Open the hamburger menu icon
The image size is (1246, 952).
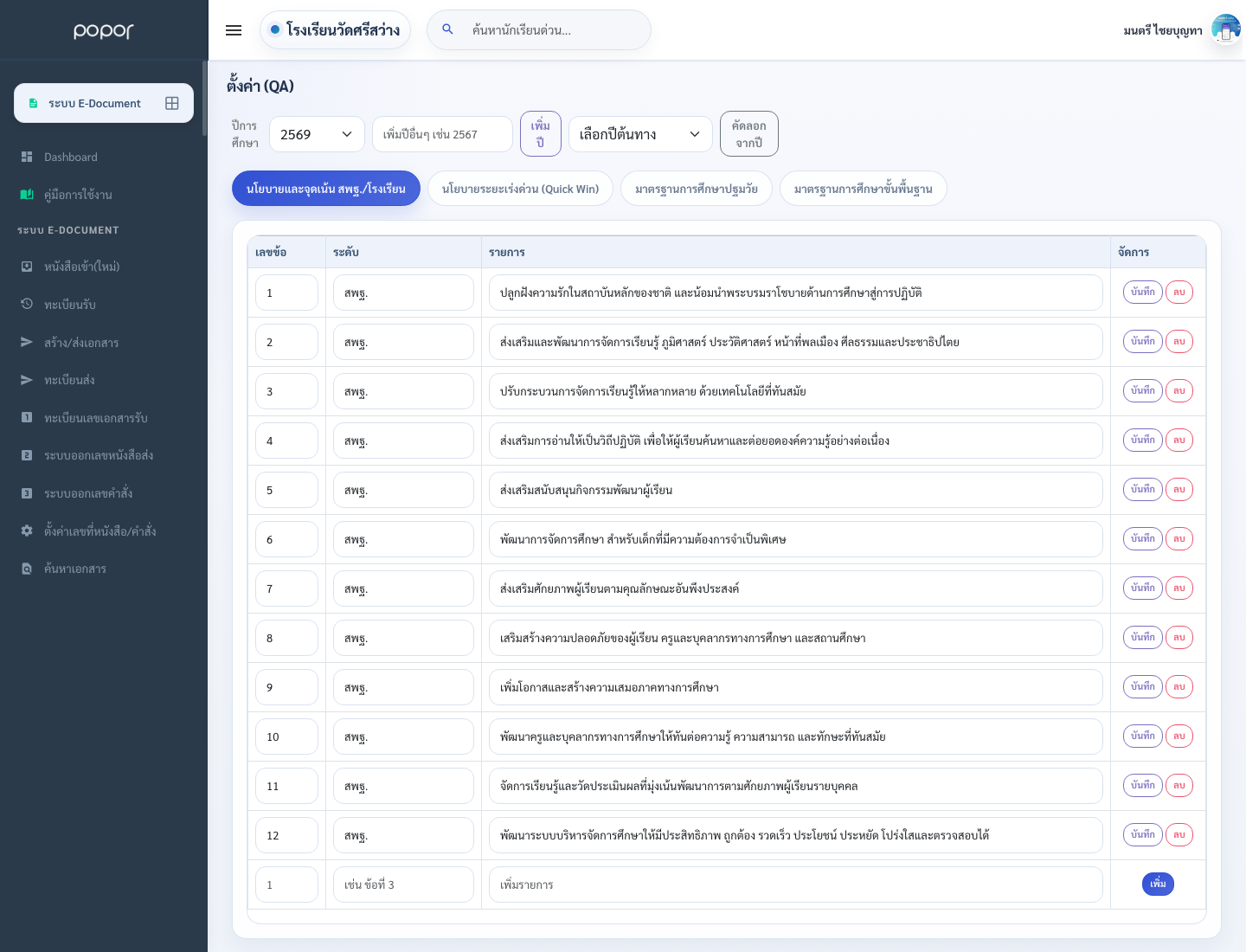pos(234,30)
